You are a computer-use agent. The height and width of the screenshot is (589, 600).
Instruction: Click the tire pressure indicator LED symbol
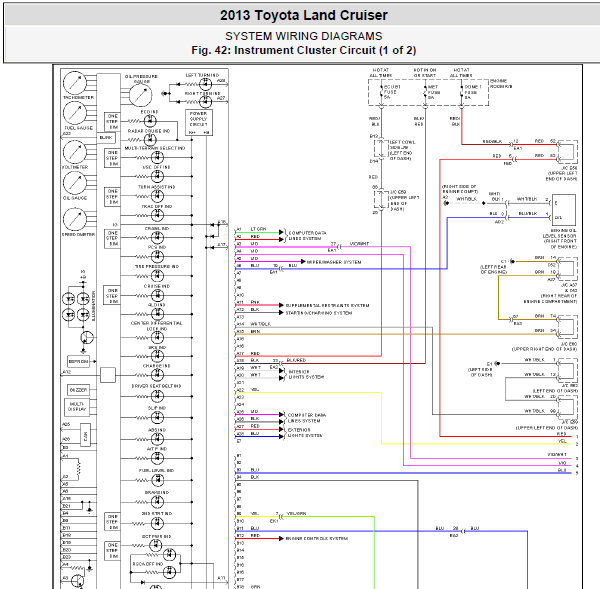(157, 276)
